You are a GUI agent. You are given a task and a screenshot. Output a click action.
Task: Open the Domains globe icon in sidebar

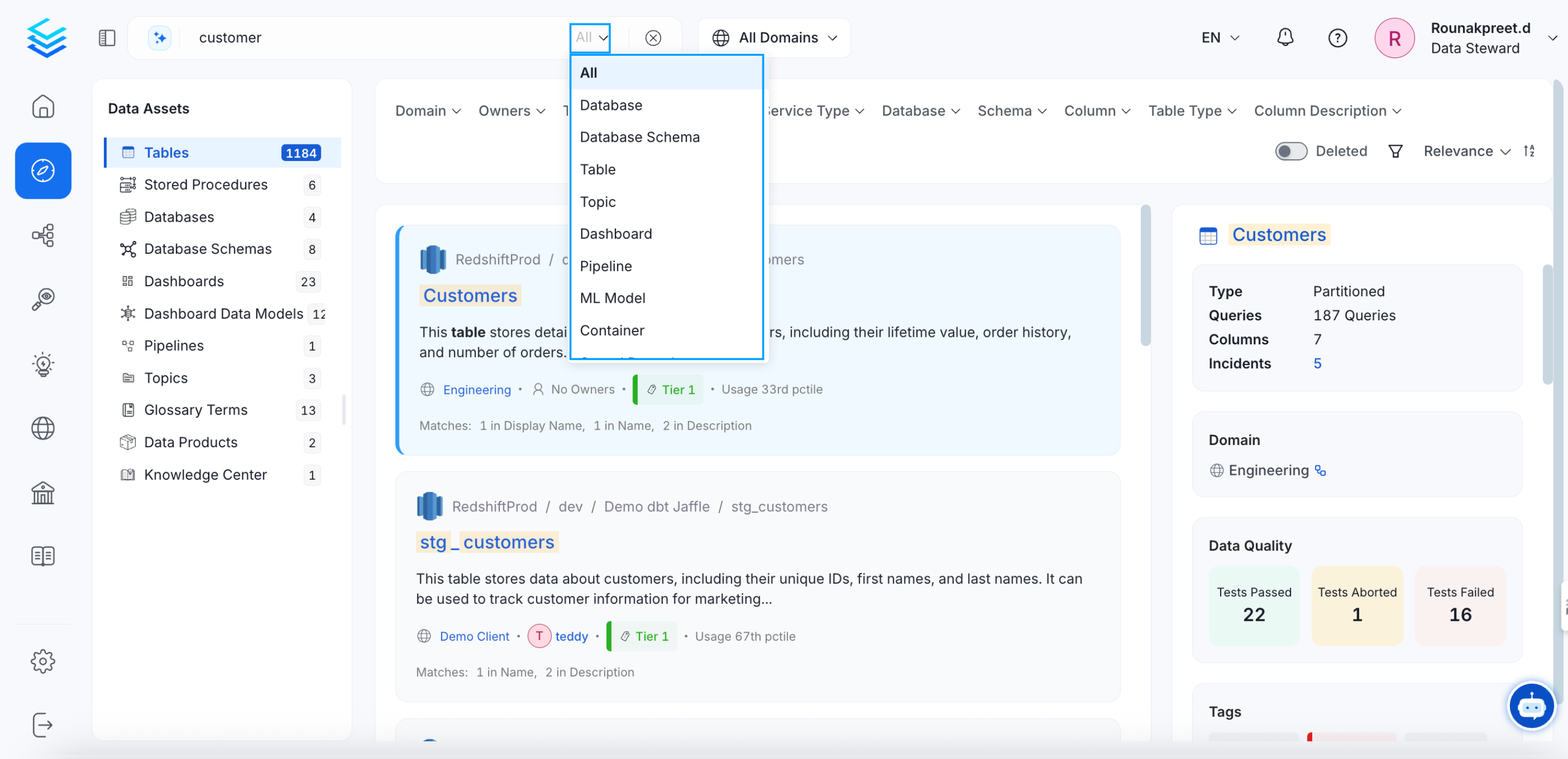43,428
